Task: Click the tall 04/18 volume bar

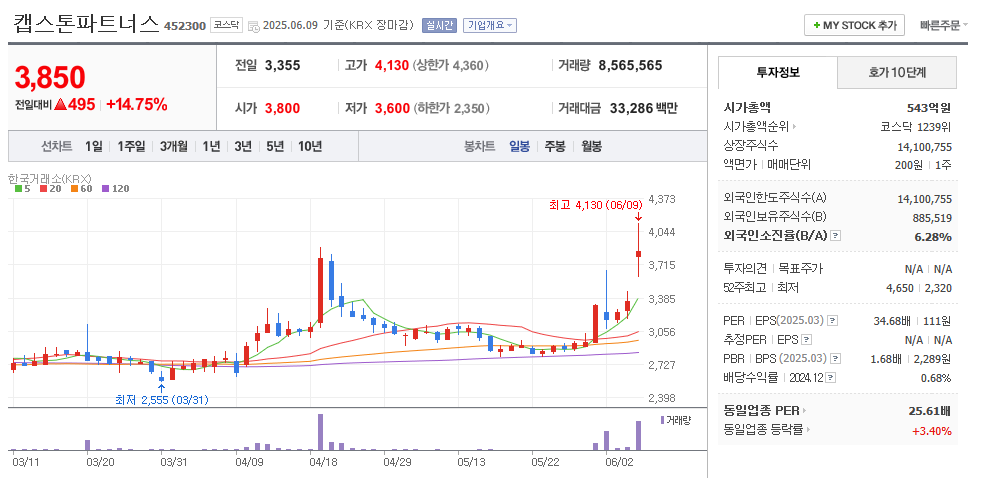Action: (x=320, y=432)
